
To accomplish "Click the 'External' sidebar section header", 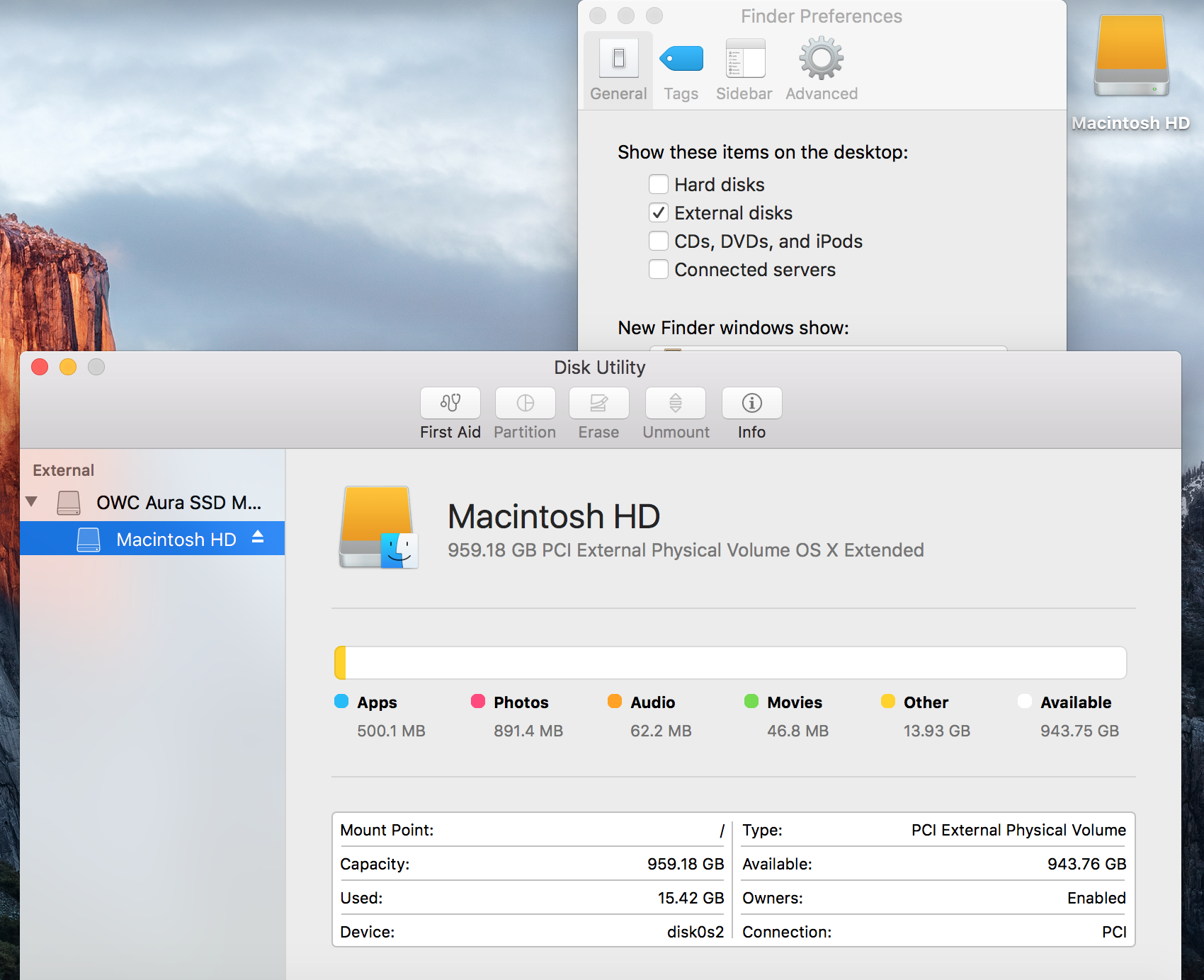I will tap(63, 470).
